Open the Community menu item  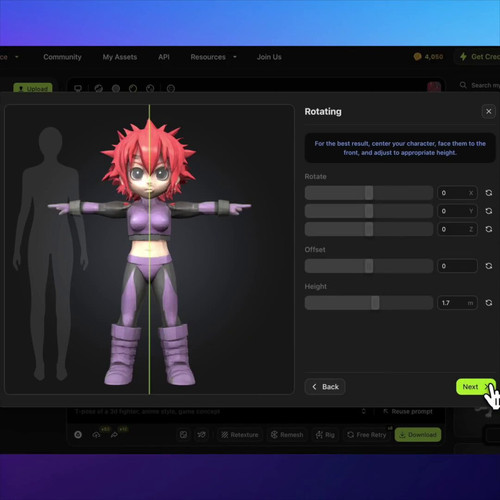tap(62, 57)
